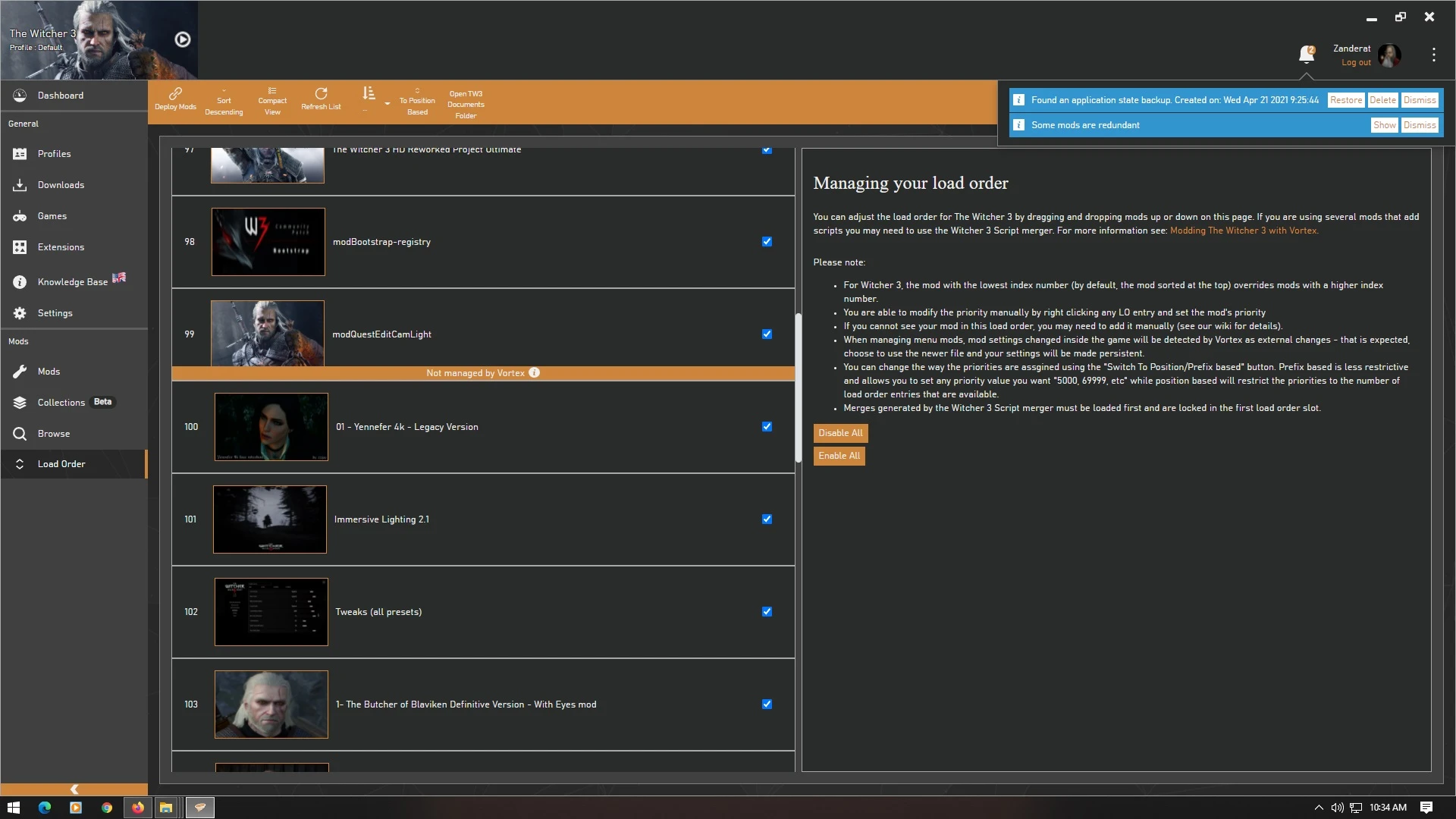Click the load order list scrollbar
The image size is (1456, 819).
click(x=798, y=388)
